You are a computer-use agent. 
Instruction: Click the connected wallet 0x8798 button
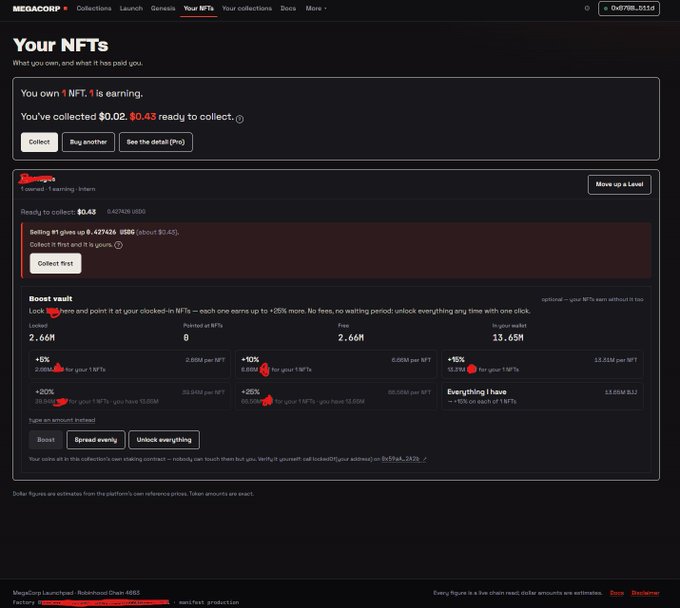pos(629,8)
